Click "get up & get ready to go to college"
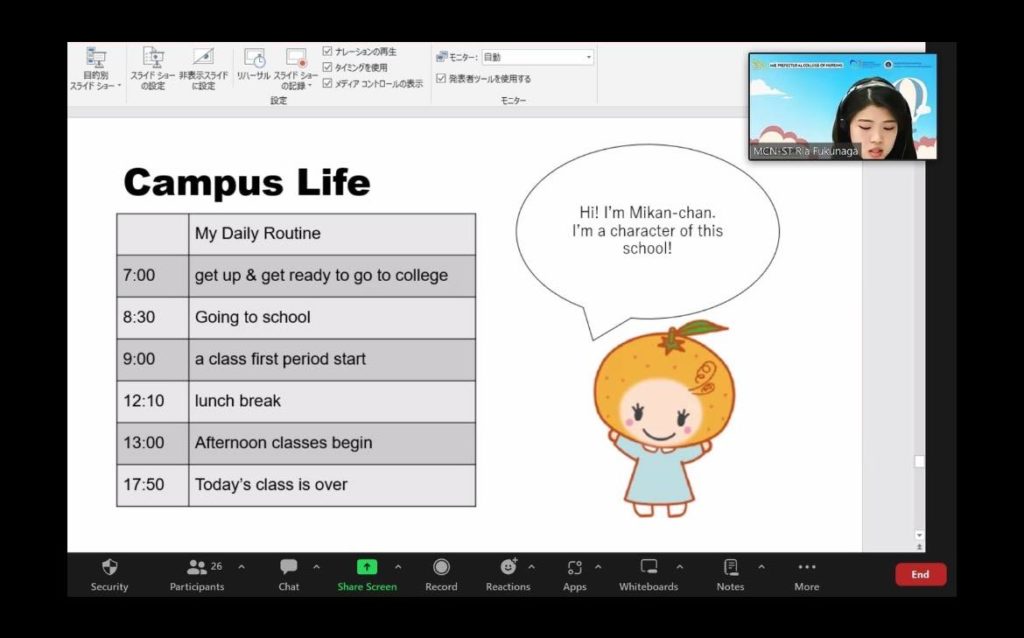The height and width of the screenshot is (638, 1024). (332, 276)
